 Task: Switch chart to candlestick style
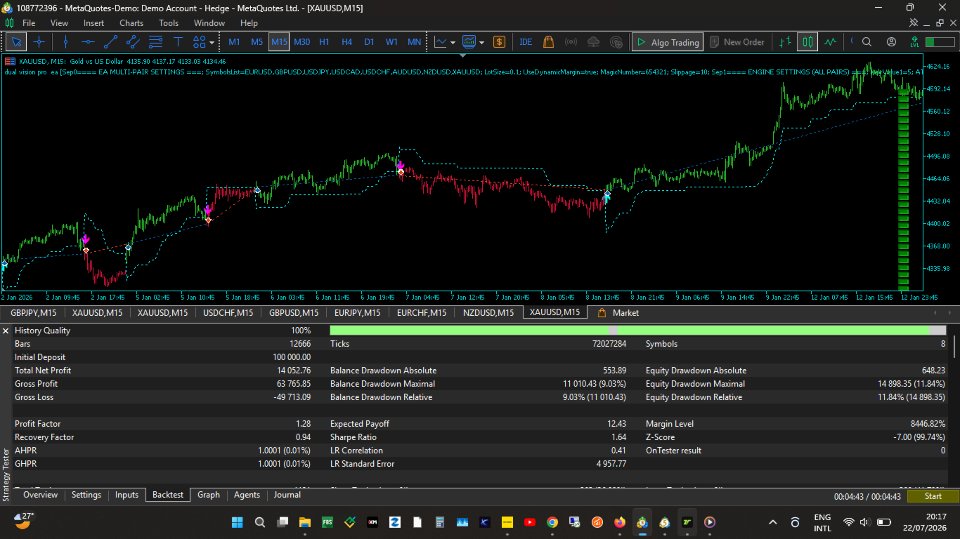point(808,42)
